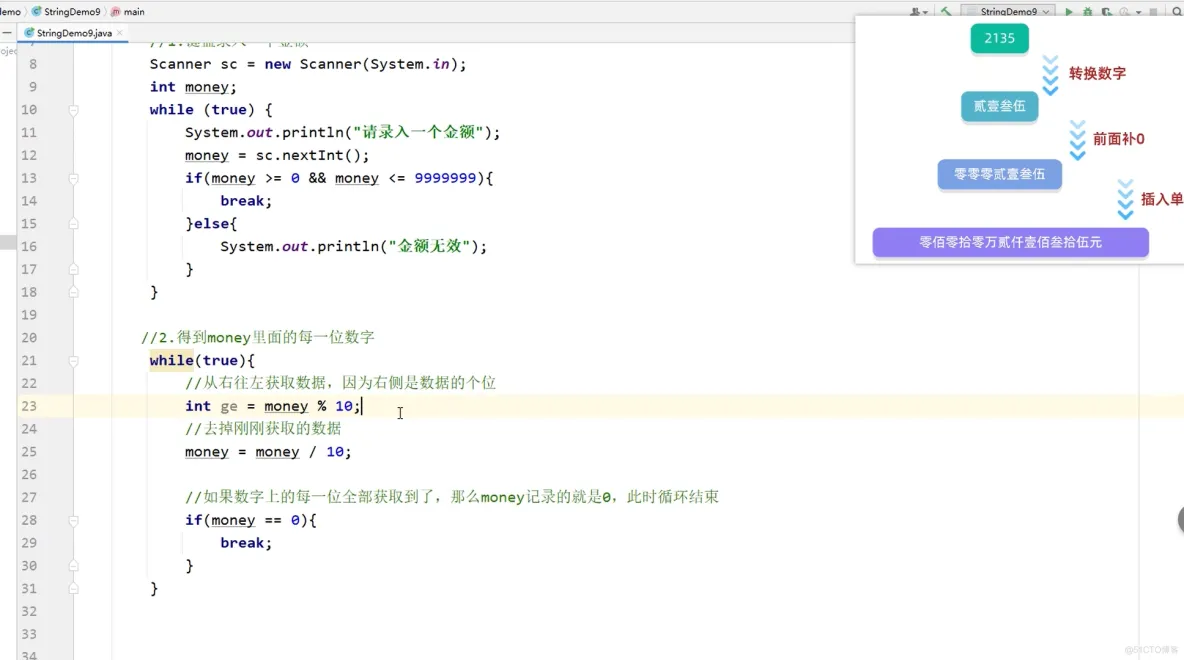Image resolution: width=1184 pixels, height=660 pixels.
Task: Click the blue 零零零贰壹叁伍 box
Action: [x=999, y=174]
